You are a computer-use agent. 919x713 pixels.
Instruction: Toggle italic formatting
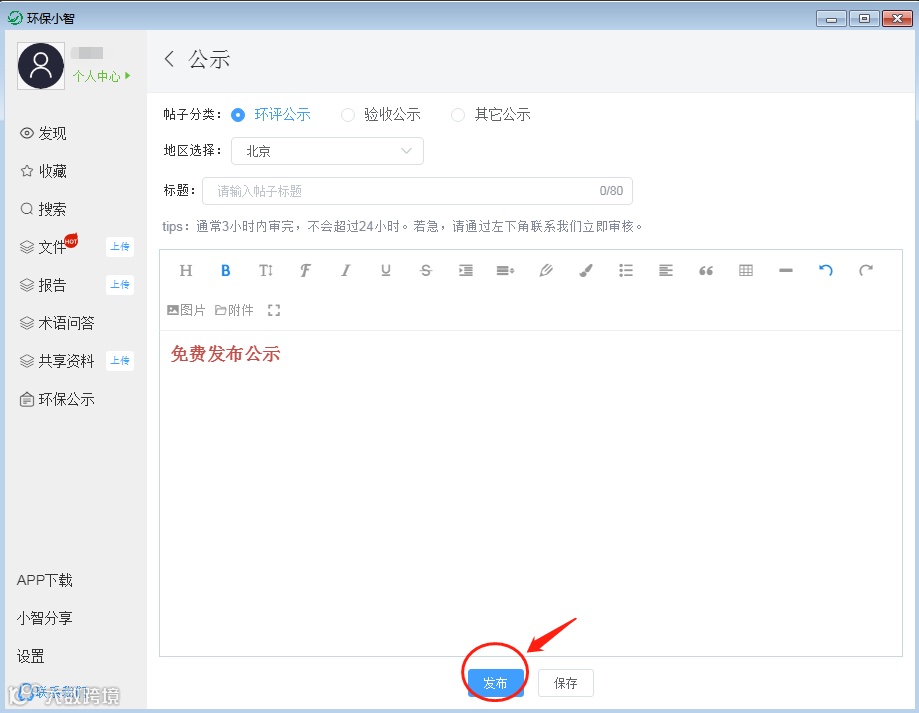point(346,270)
